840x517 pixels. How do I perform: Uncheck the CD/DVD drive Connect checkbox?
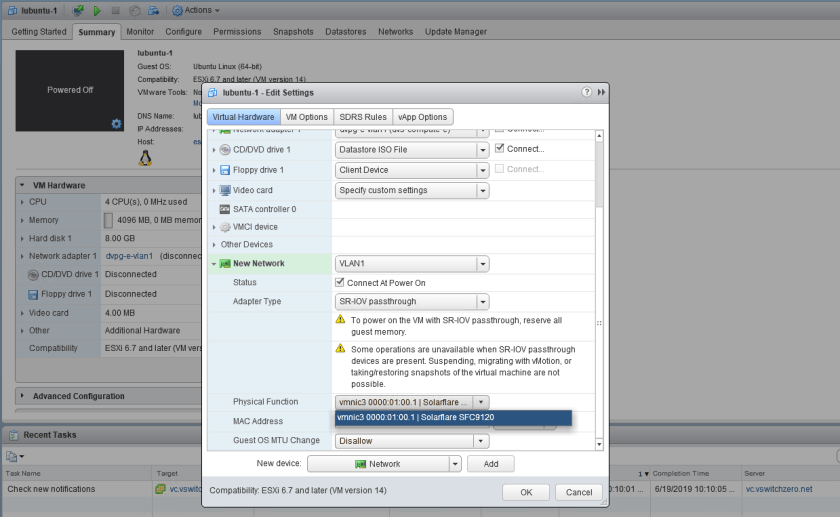pyautogui.click(x=500, y=149)
